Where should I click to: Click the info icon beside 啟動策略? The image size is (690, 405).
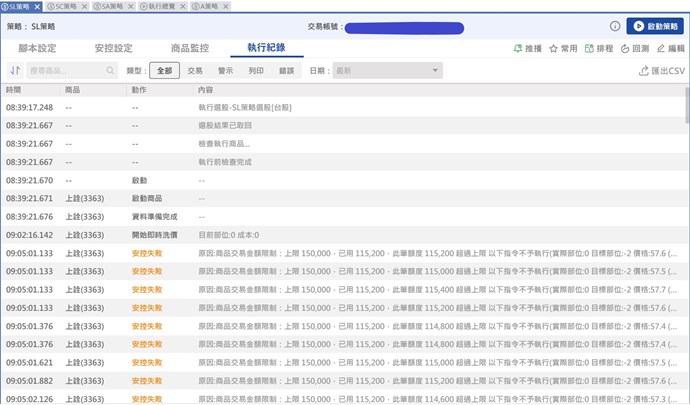614,26
